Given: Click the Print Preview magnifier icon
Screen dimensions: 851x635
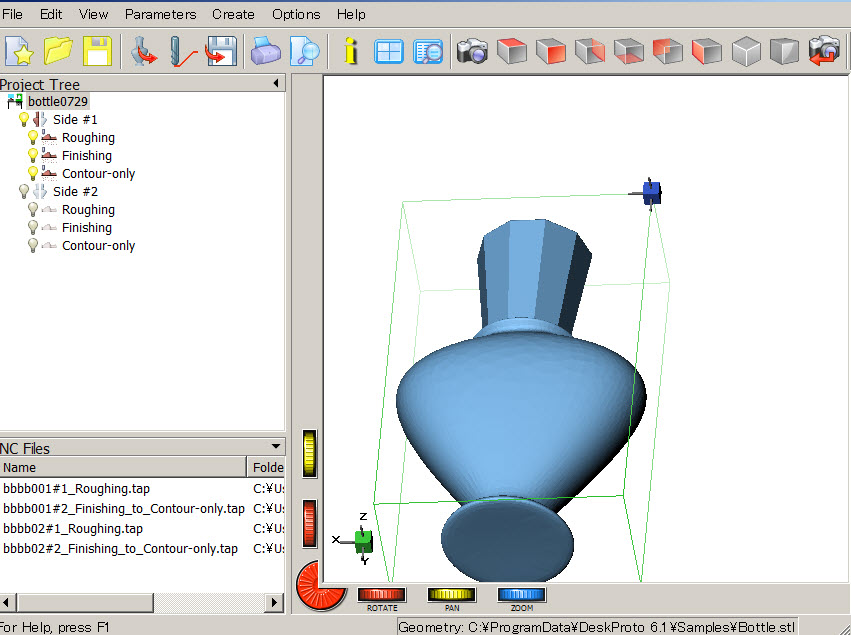Looking at the screenshot, I should coord(304,51).
